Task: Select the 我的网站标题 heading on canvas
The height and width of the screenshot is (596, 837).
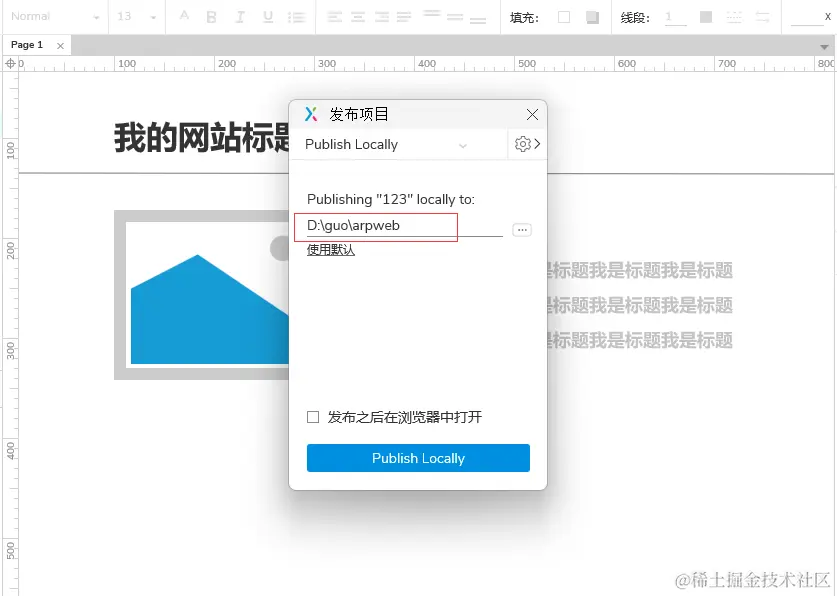Action: pos(201,138)
